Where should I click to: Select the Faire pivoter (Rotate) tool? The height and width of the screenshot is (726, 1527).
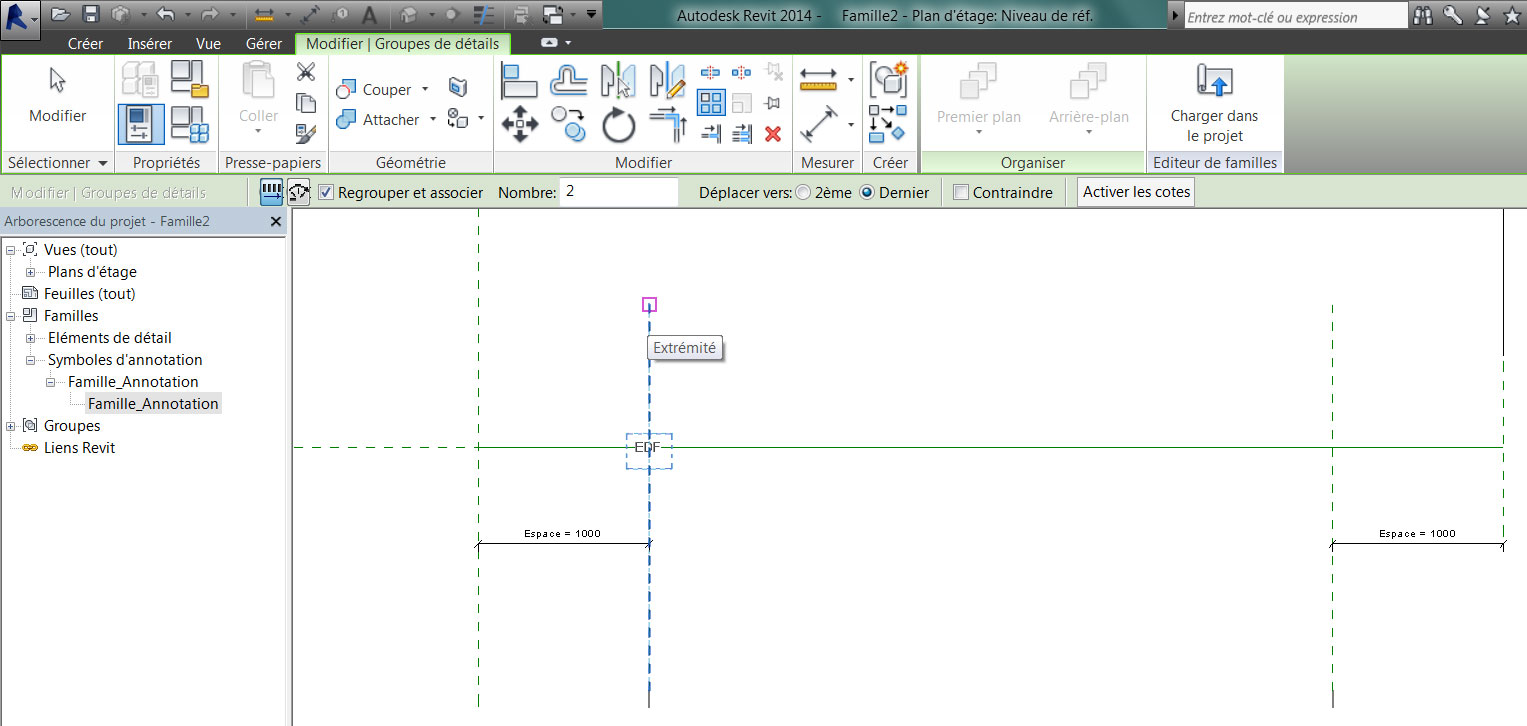coord(618,124)
